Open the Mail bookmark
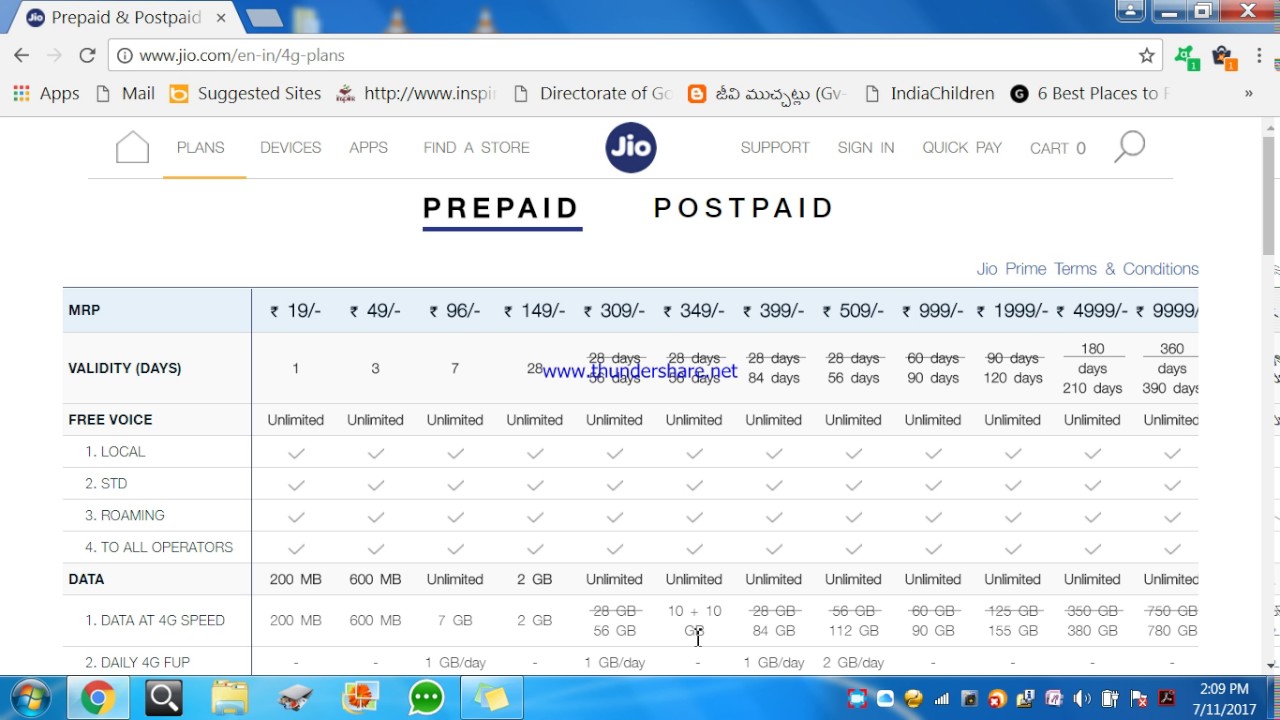This screenshot has width=1280, height=720. (125, 93)
